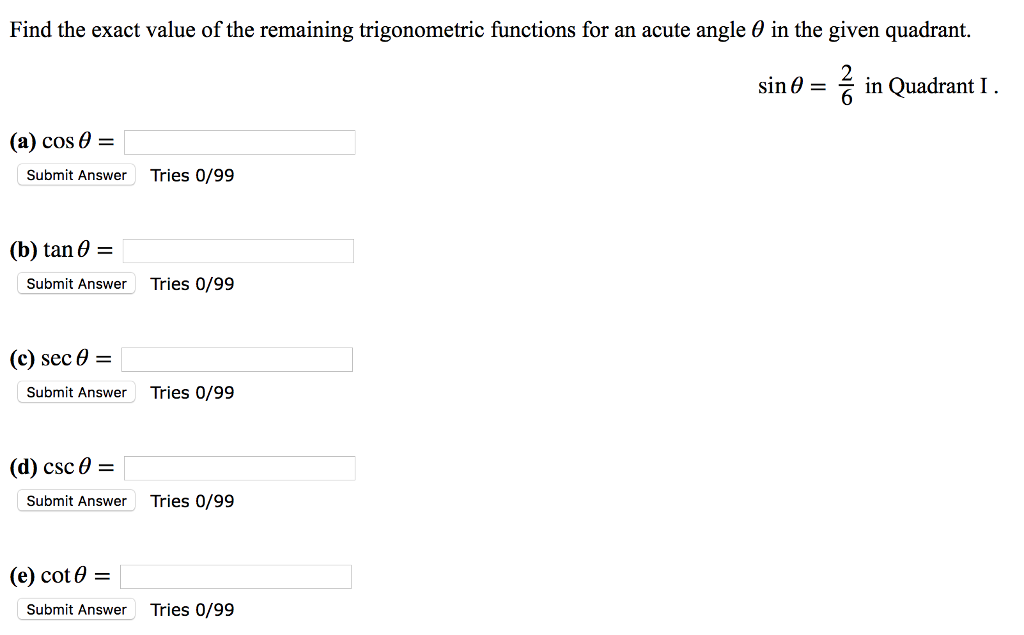1024x635 pixels.
Task: Click the (d) csc θ label
Action: [x=58, y=467]
